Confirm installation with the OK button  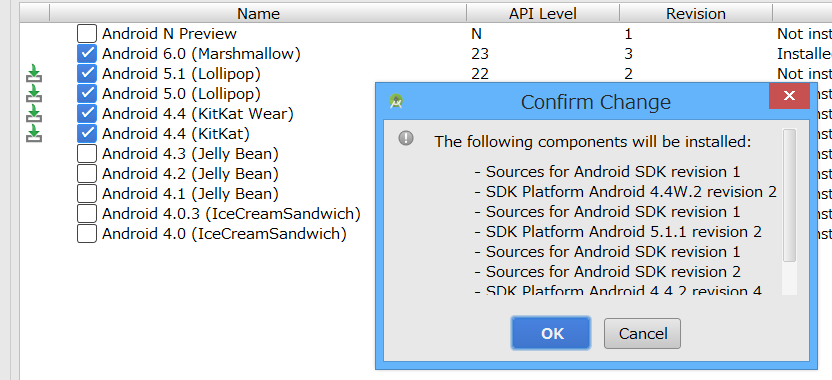551,333
